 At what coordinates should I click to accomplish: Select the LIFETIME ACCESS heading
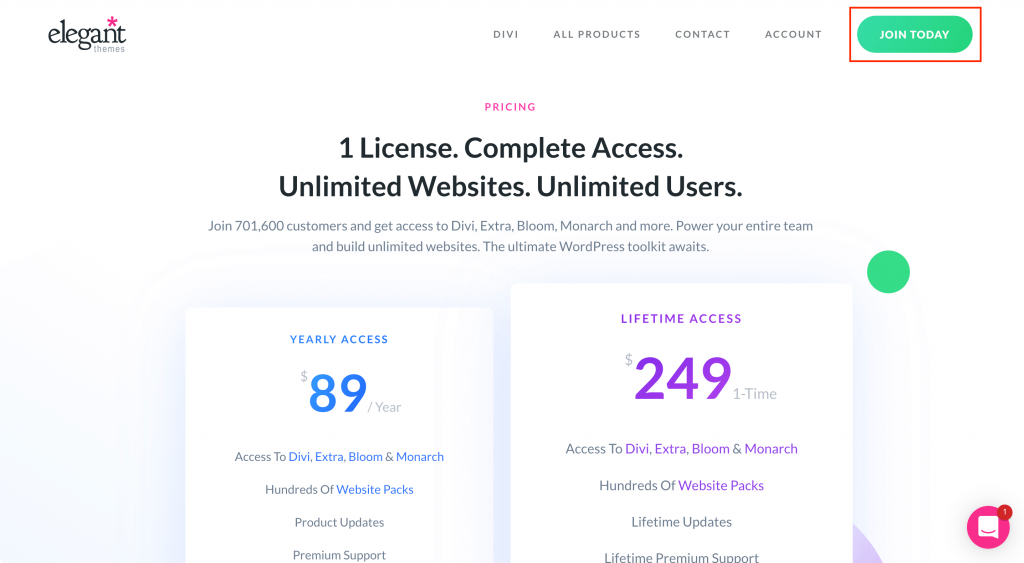681,319
